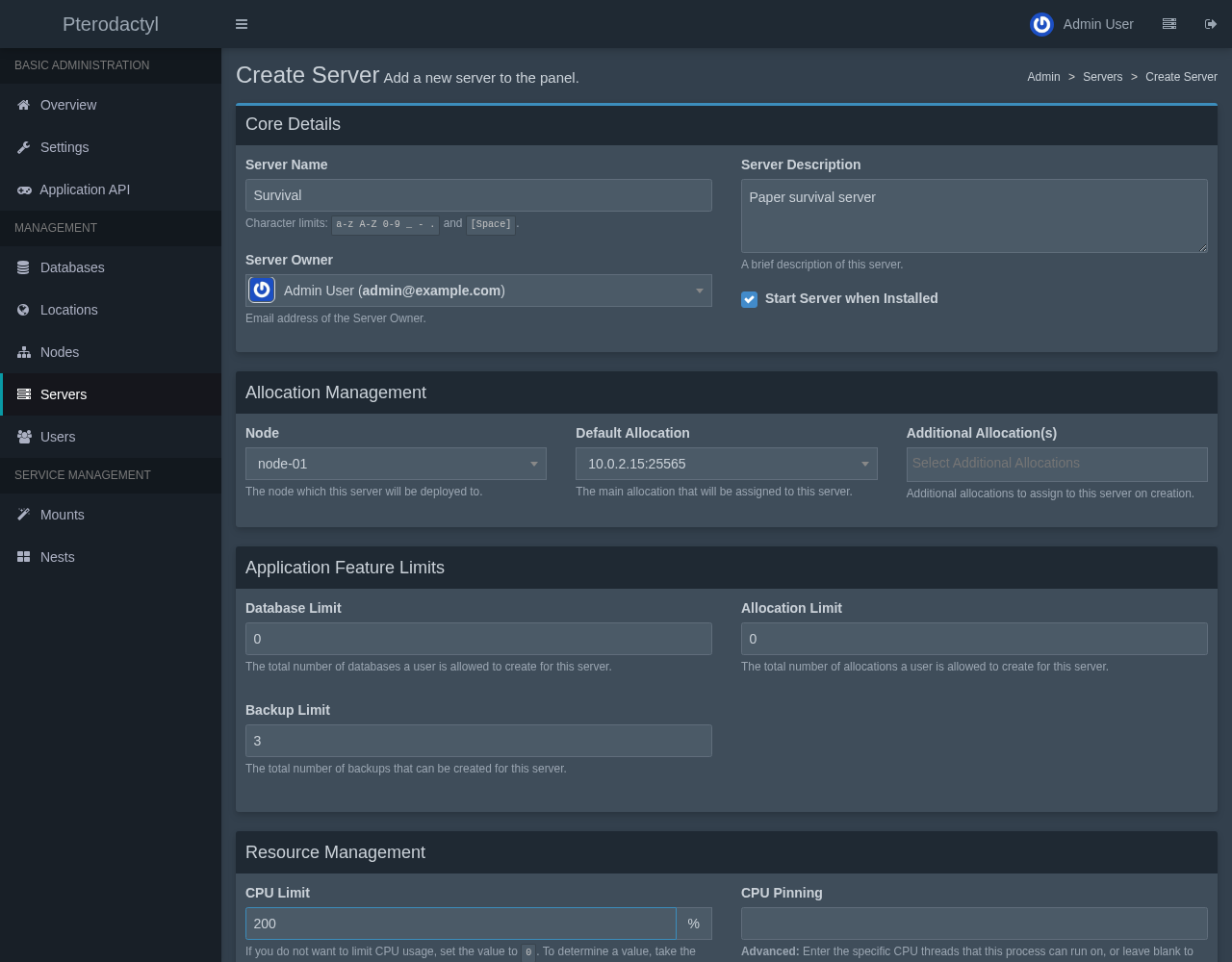Open Locations from sidebar
The width and height of the screenshot is (1232, 962).
[x=111, y=310]
